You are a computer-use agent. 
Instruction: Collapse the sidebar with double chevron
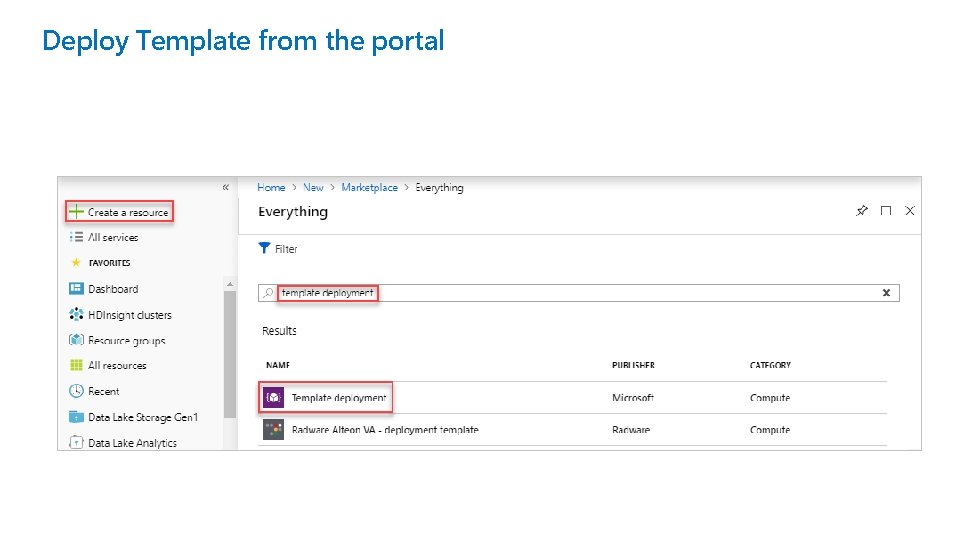(226, 187)
